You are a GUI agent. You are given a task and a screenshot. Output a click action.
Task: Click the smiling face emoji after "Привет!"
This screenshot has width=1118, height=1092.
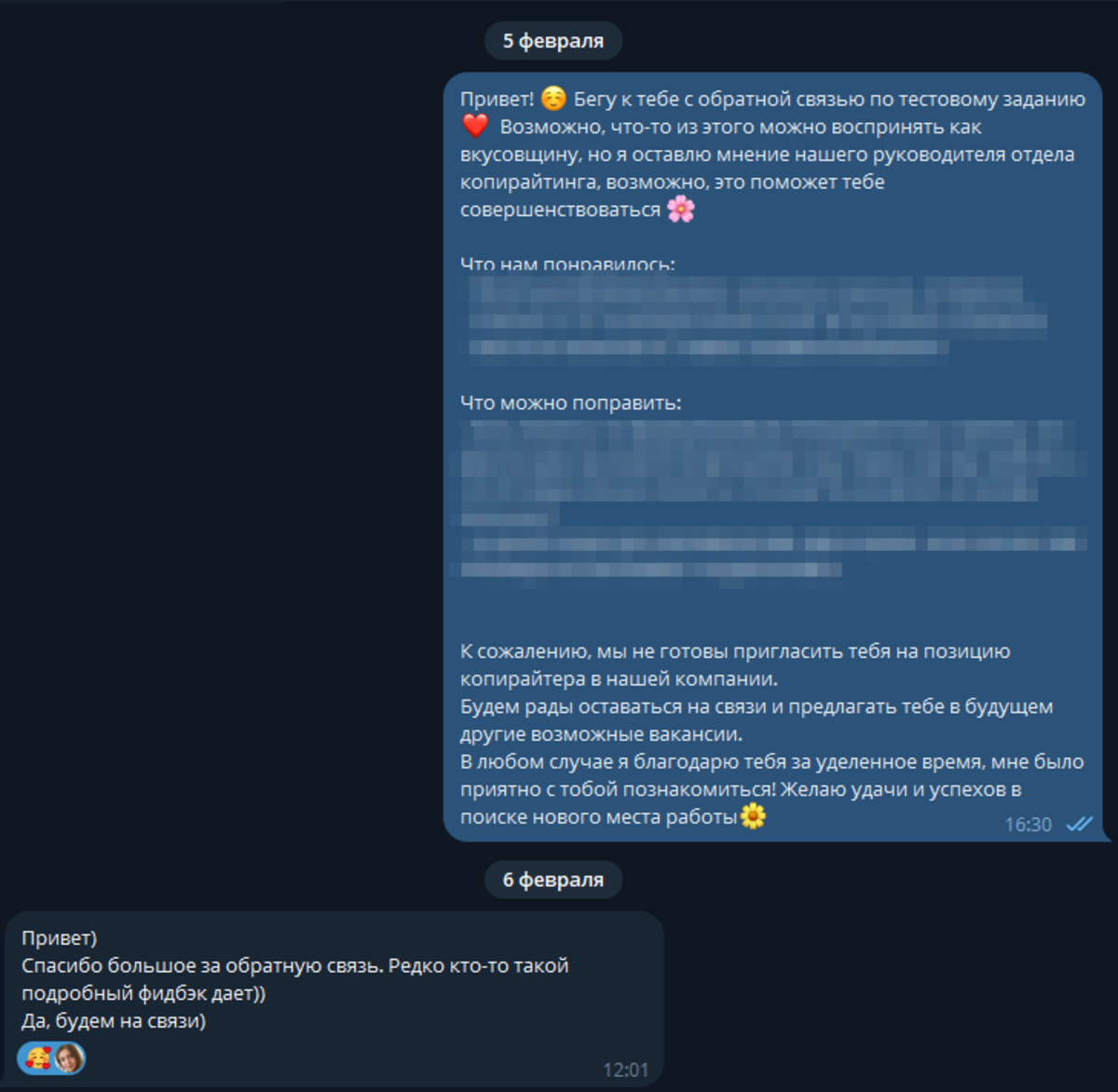pyautogui.click(x=553, y=98)
